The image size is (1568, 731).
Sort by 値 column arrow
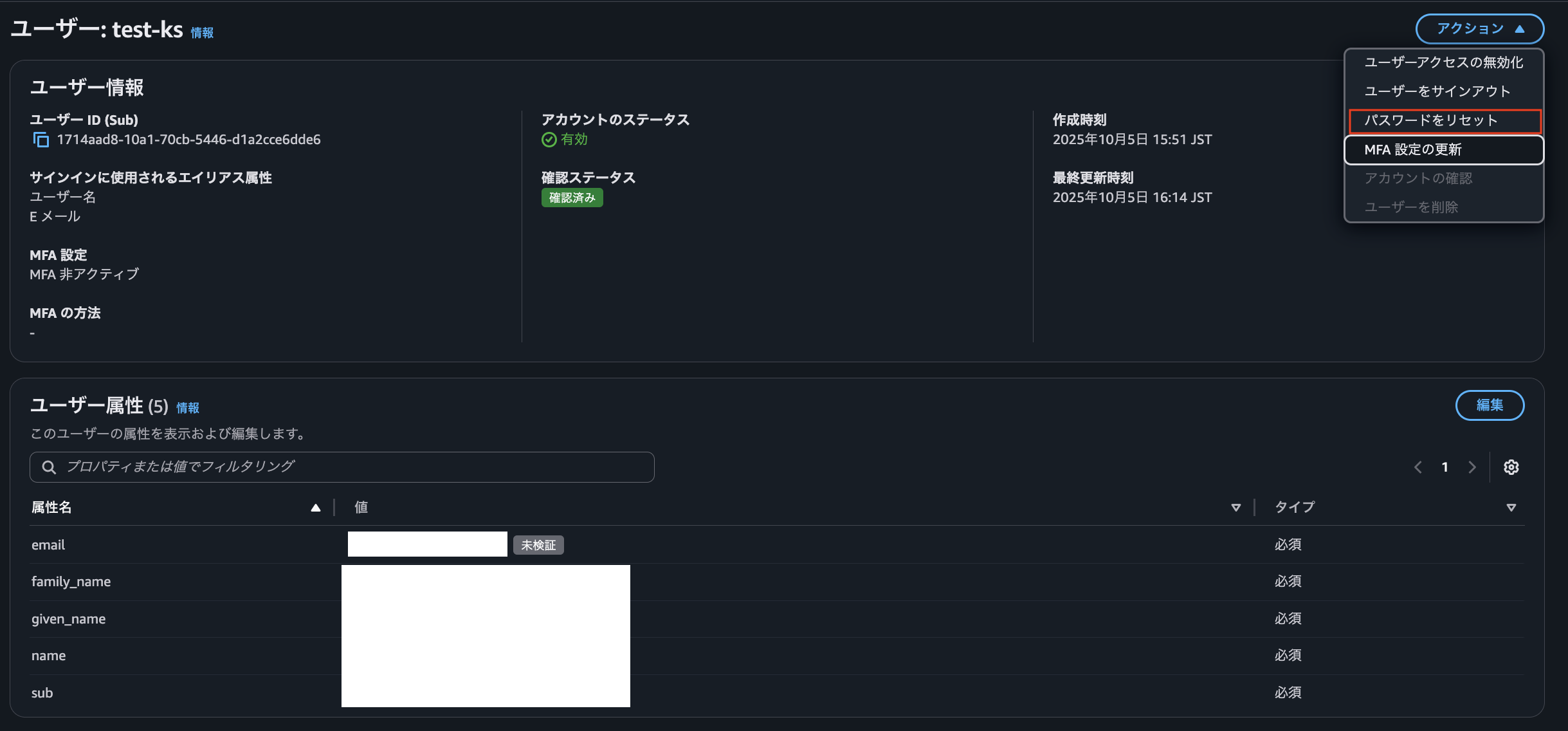tap(1235, 508)
